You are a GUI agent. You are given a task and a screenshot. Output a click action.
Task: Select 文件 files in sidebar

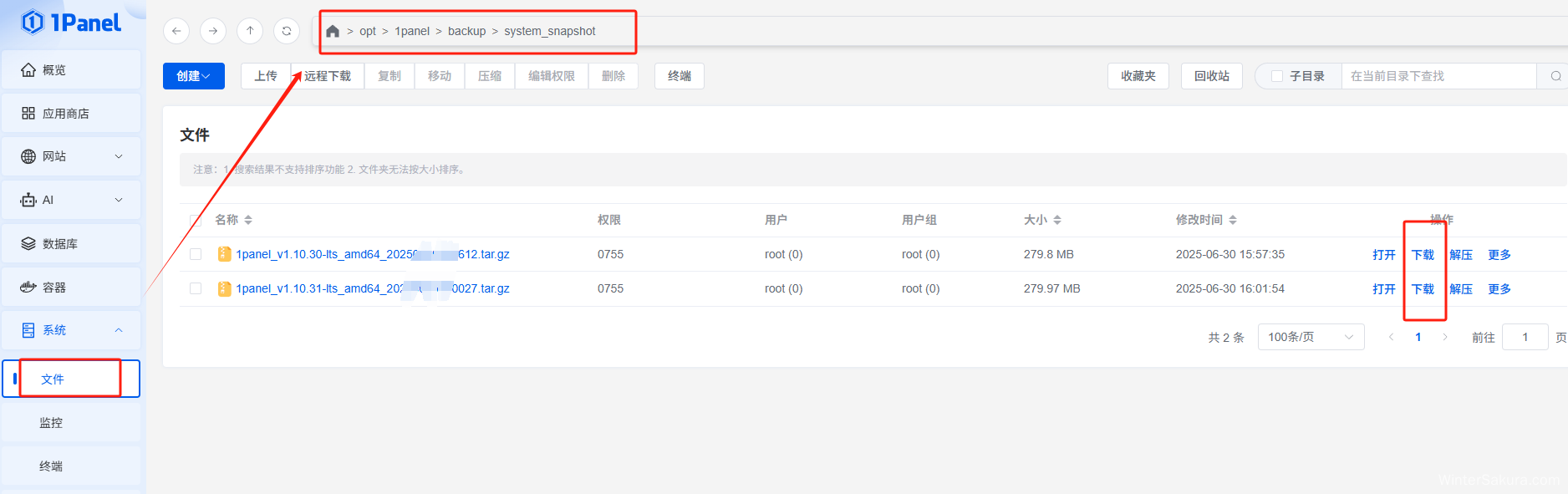coord(71,379)
